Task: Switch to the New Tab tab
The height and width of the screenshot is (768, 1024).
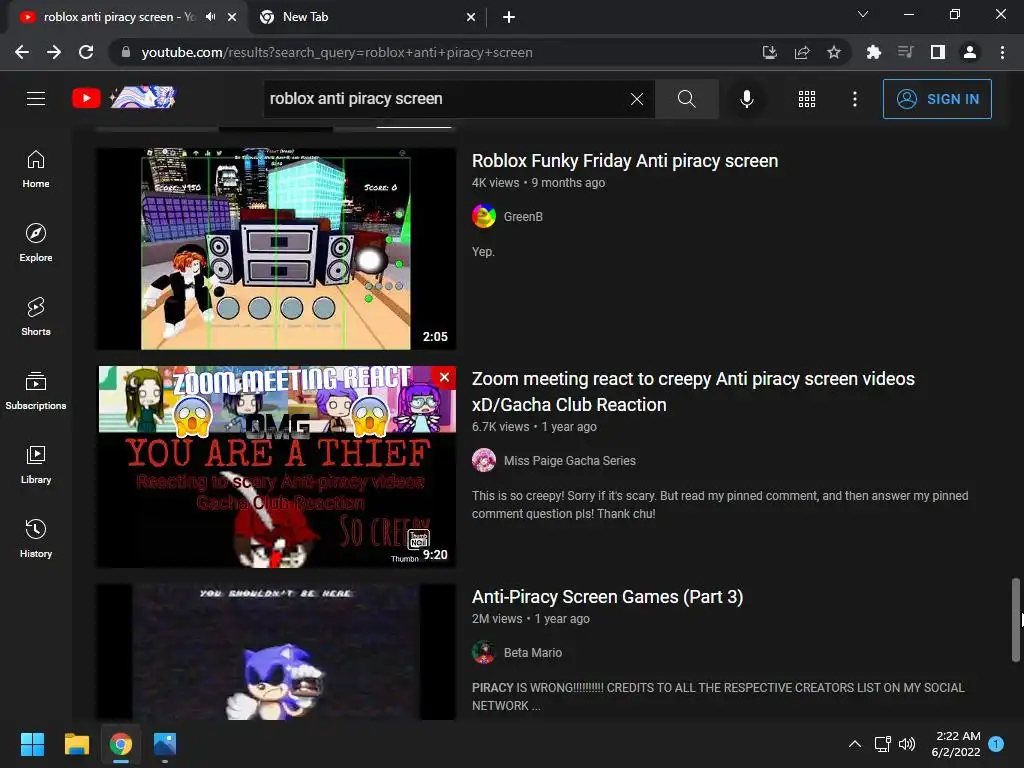Action: click(367, 17)
